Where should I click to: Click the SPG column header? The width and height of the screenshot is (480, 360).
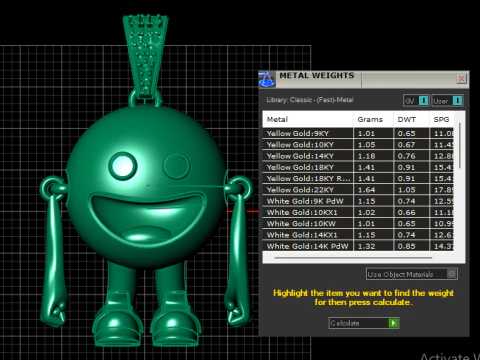(441, 119)
